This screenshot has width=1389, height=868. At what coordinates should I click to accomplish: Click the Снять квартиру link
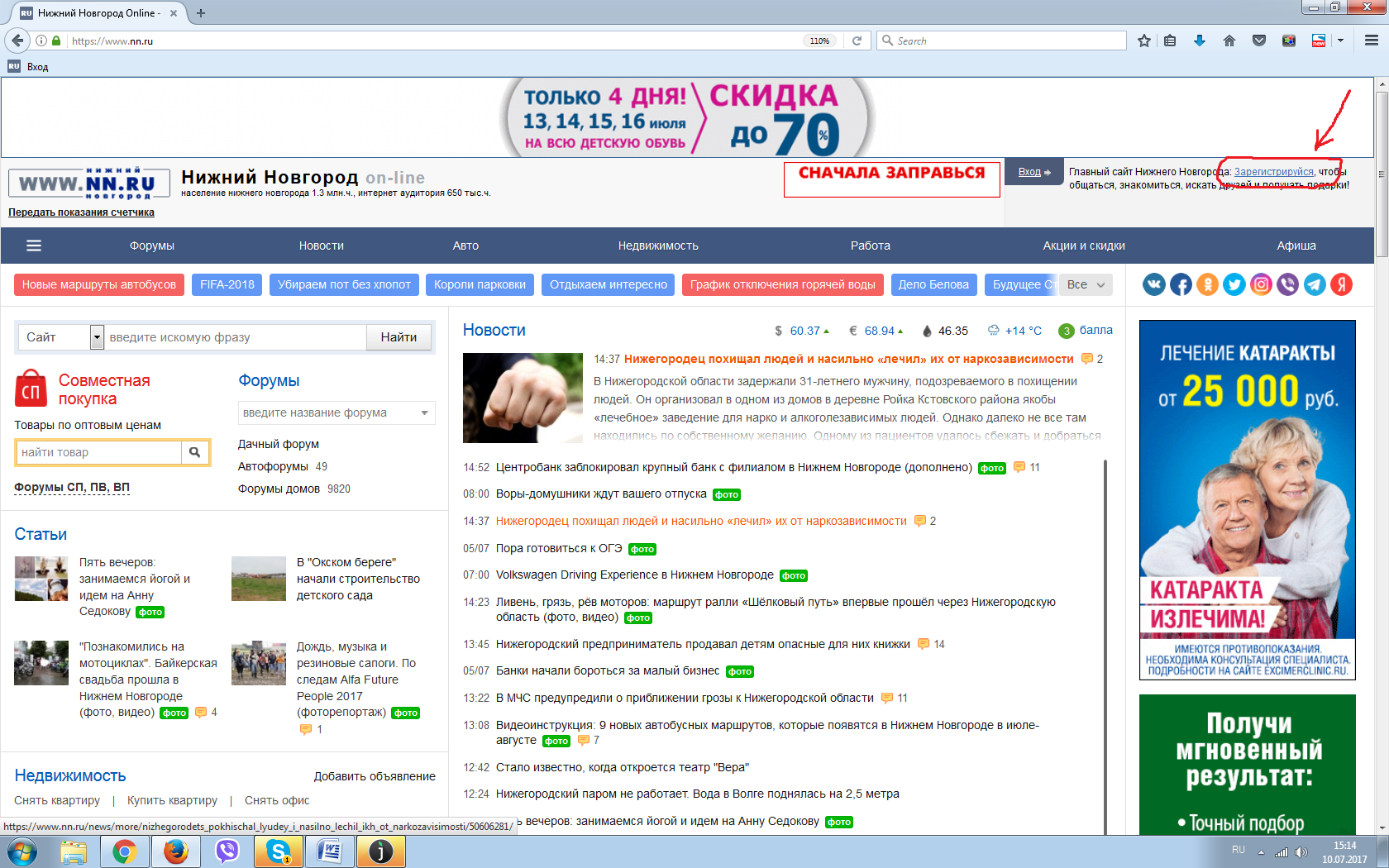point(57,800)
